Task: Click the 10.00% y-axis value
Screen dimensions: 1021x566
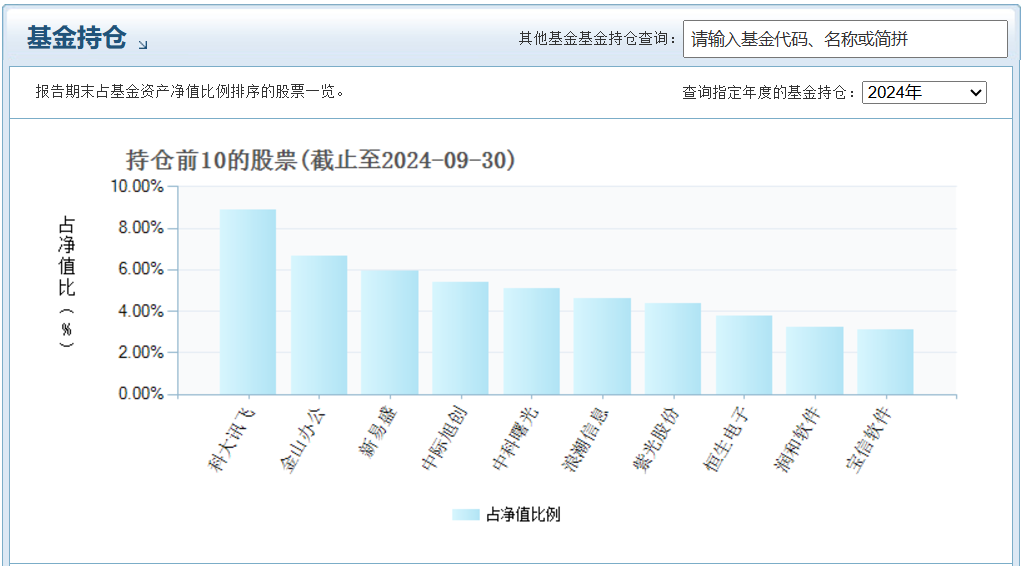Action: [x=137, y=186]
